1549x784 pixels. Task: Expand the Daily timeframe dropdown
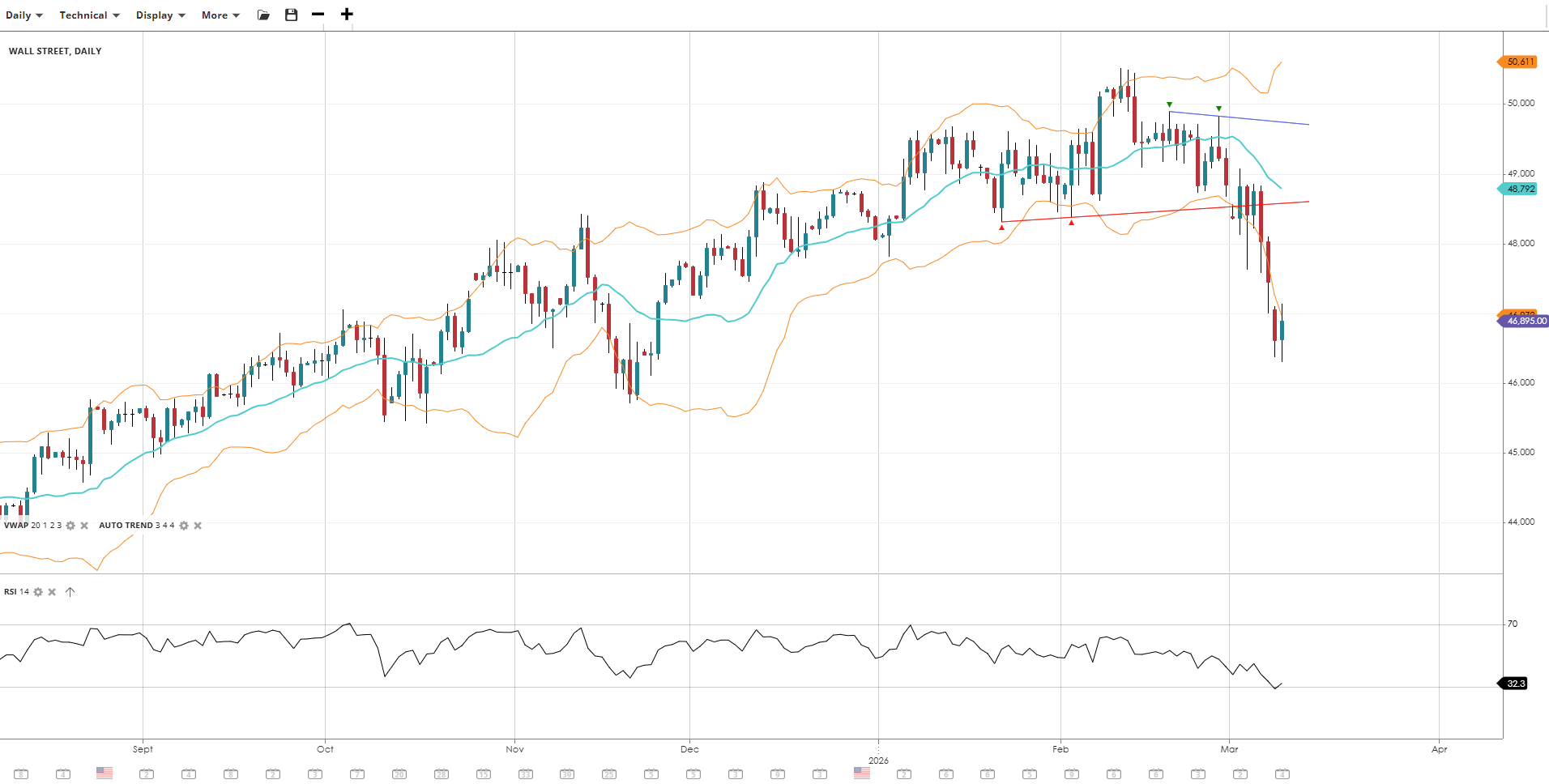tap(24, 15)
